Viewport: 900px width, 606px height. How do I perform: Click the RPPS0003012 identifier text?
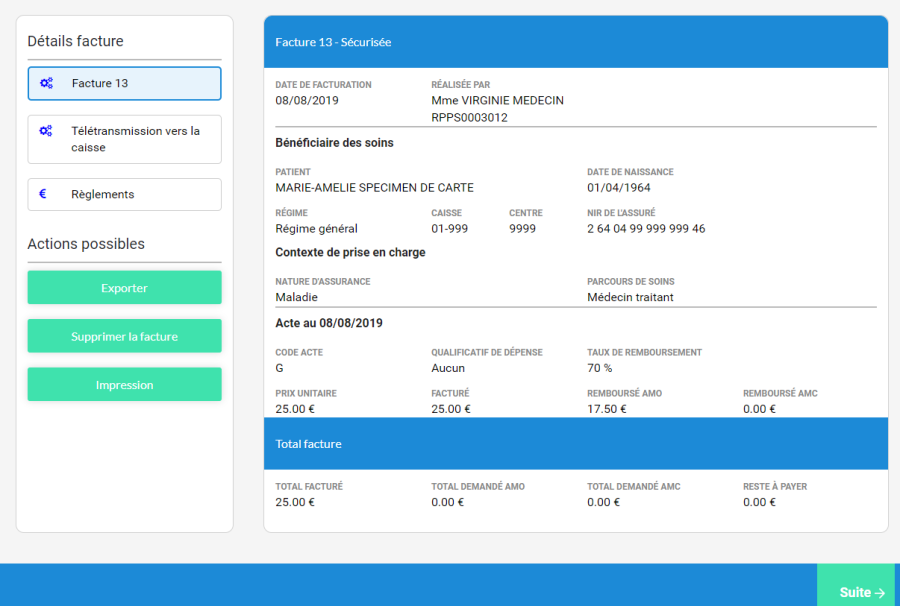(x=469, y=118)
